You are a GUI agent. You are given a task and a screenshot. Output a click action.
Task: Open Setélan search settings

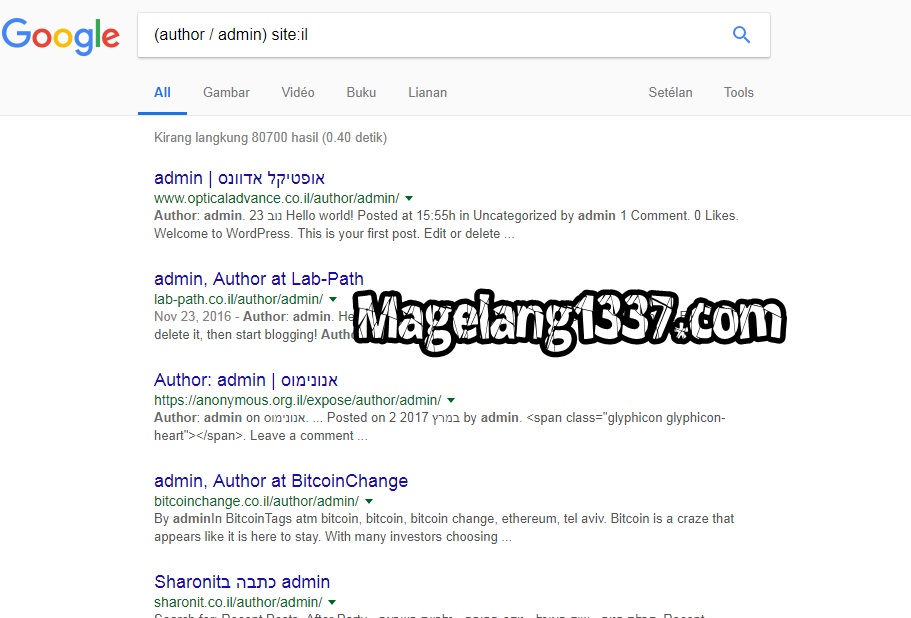[670, 92]
